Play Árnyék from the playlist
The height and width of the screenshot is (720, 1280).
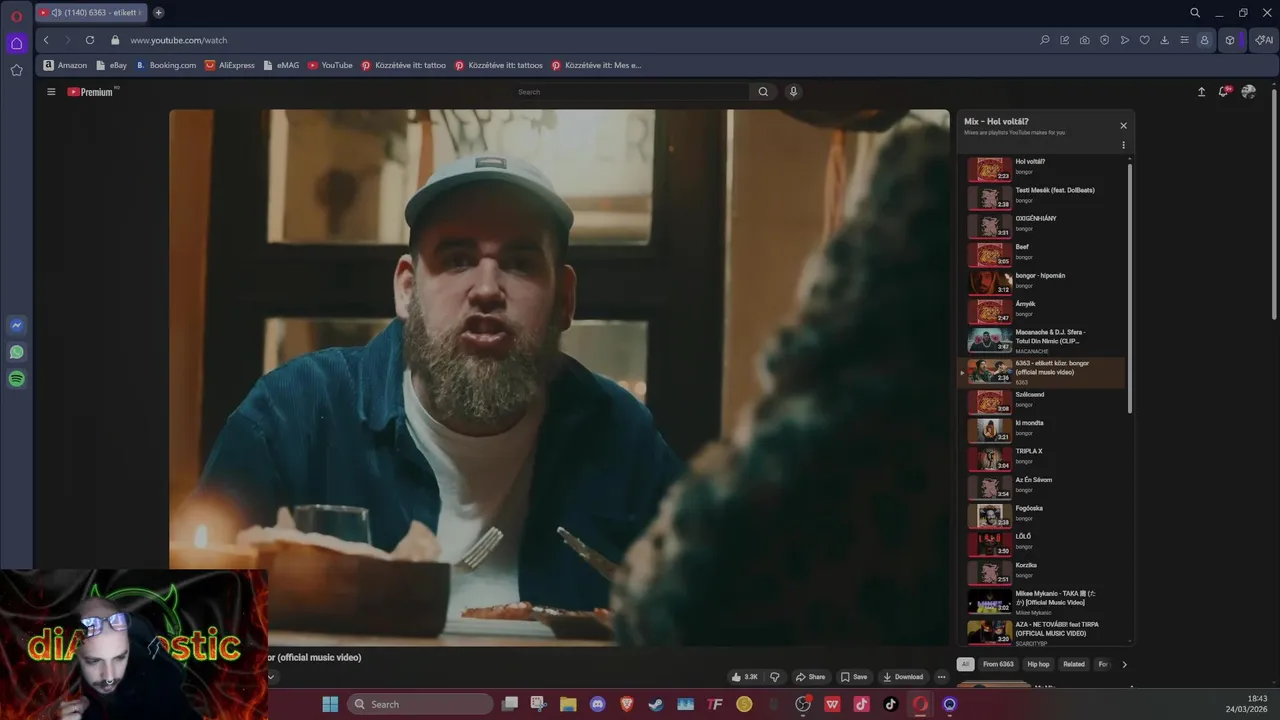1042,310
